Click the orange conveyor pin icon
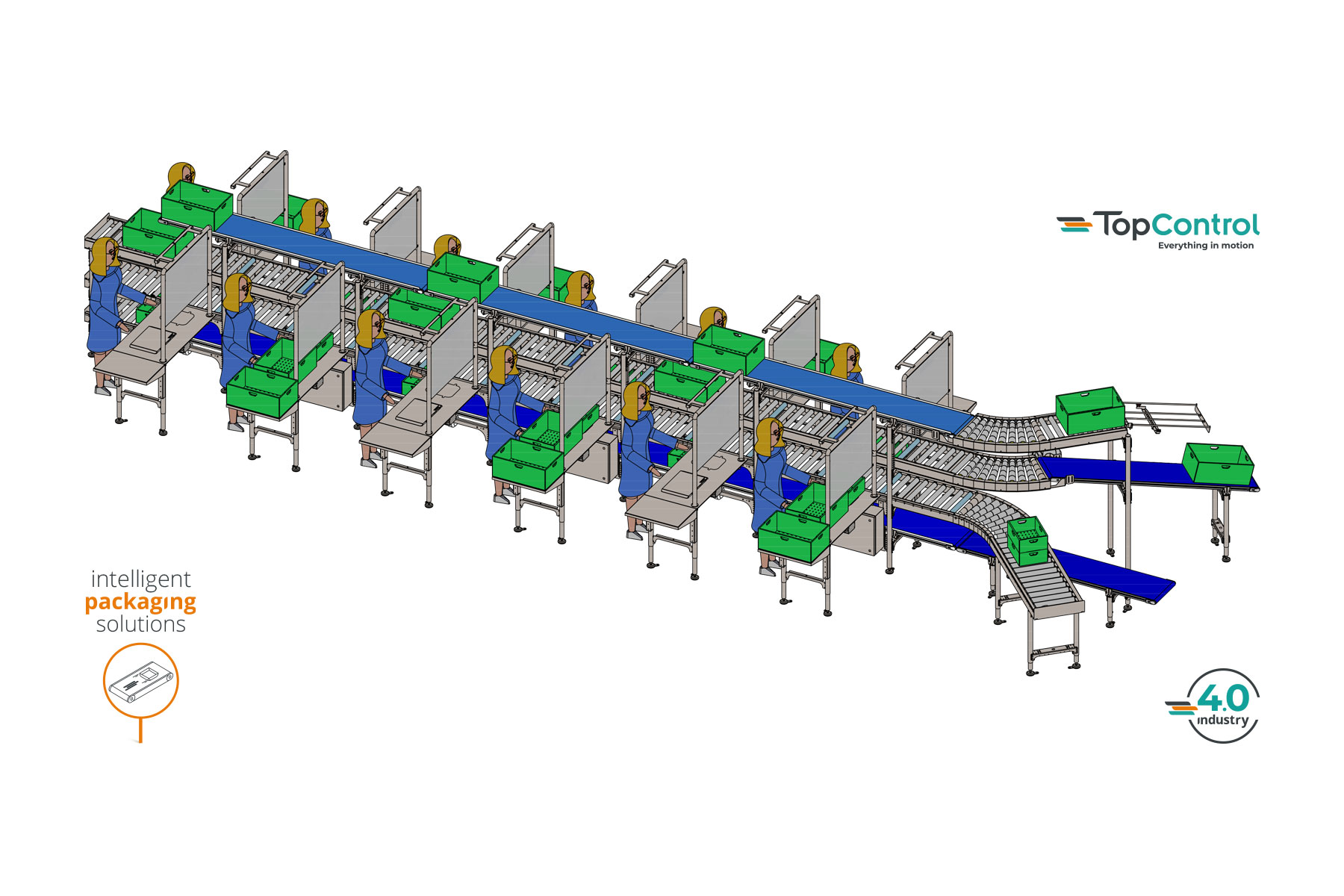This screenshot has width=1344, height=896. (x=140, y=691)
